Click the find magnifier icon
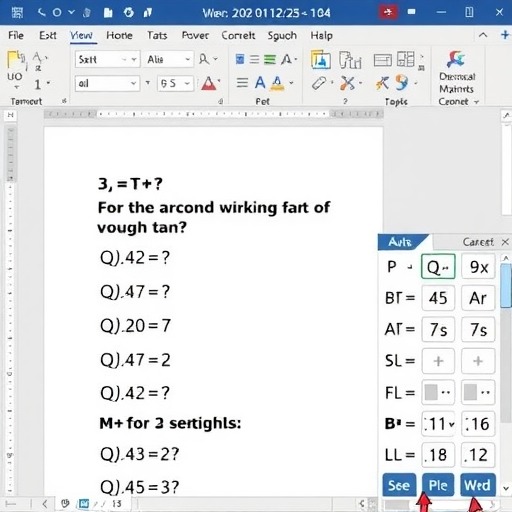Screen dimensions: 512x512 coord(204,59)
